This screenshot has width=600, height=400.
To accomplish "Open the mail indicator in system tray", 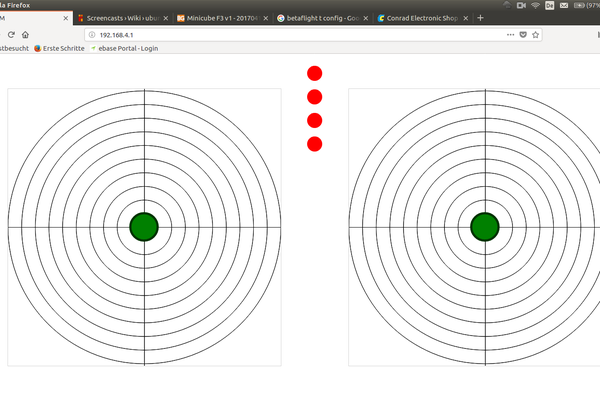I will click(564, 5).
